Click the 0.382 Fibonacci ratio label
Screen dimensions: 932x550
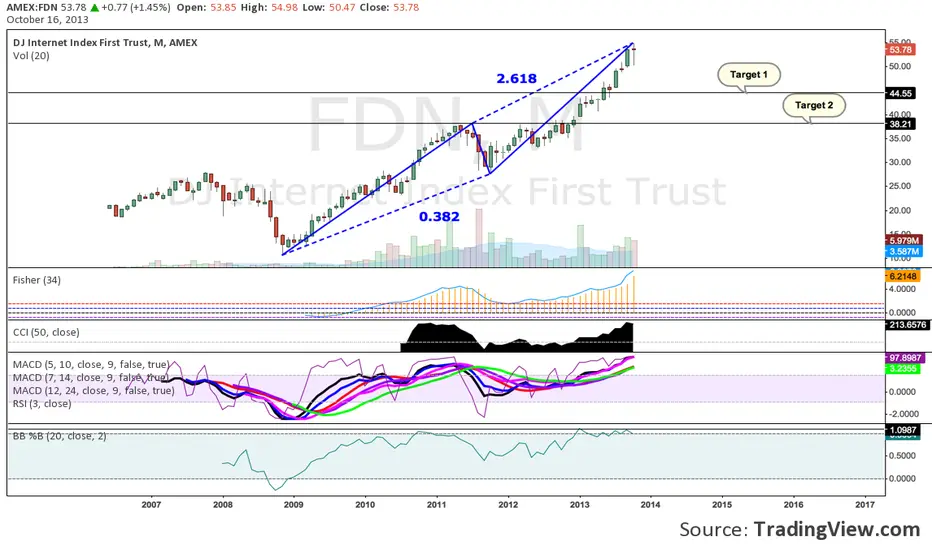439,216
